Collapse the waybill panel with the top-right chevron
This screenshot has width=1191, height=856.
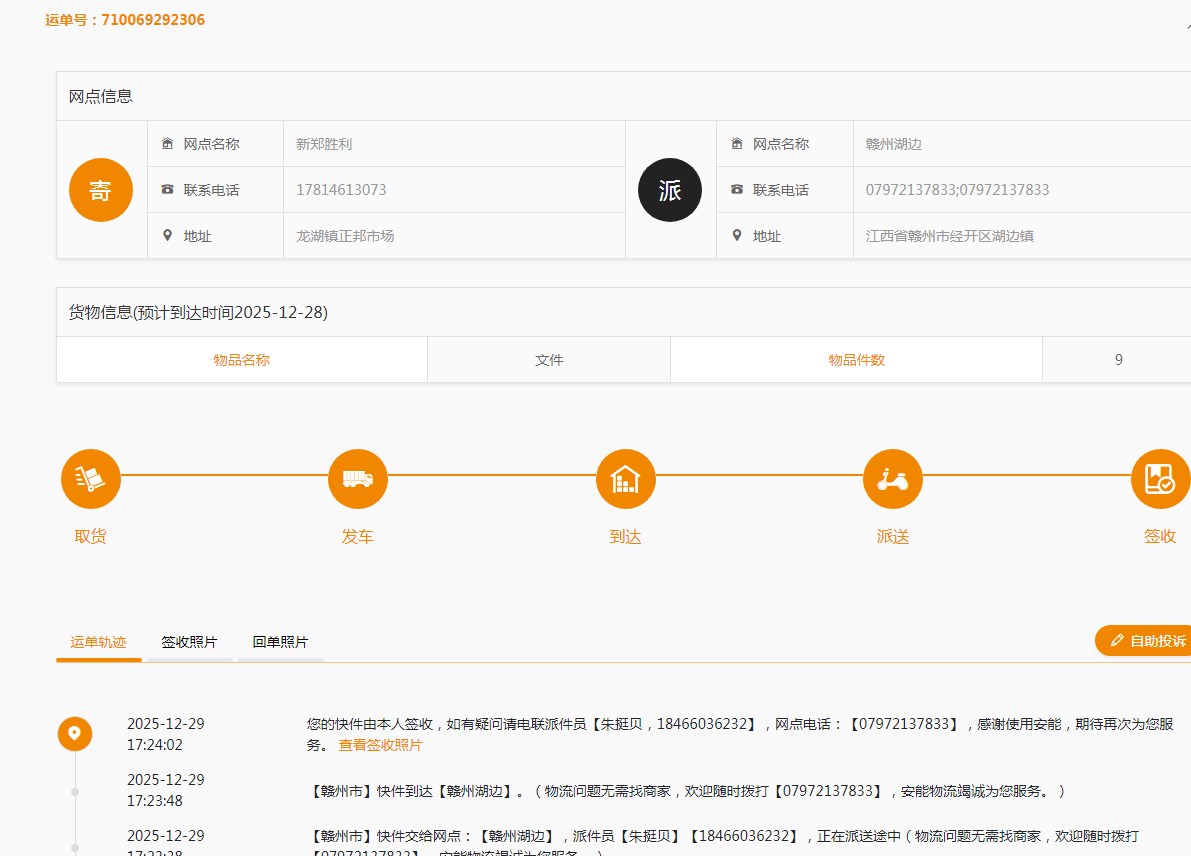pos(1185,25)
